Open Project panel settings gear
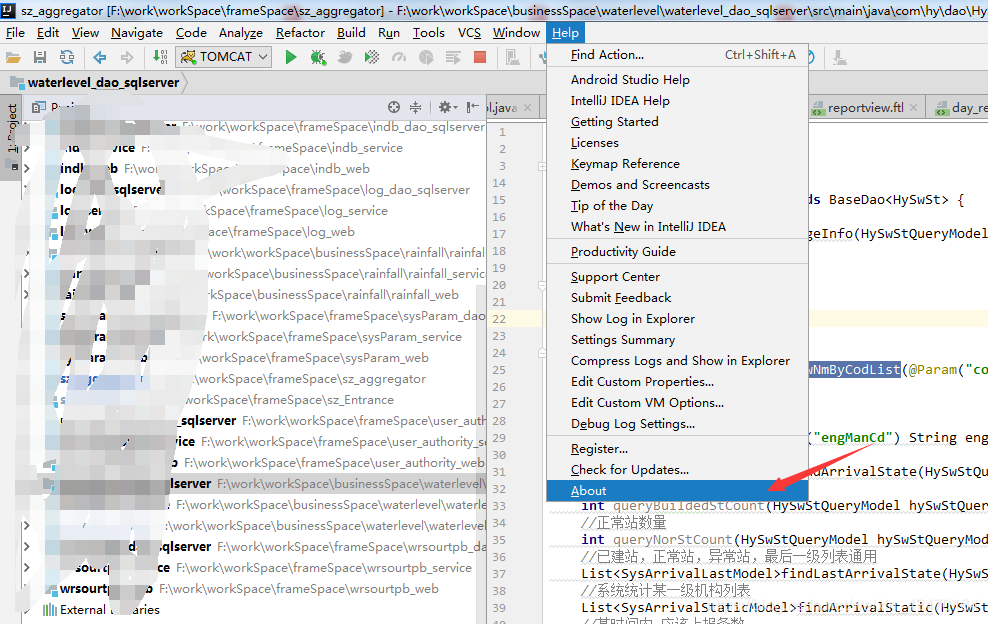The width and height of the screenshot is (988, 624). click(447, 107)
